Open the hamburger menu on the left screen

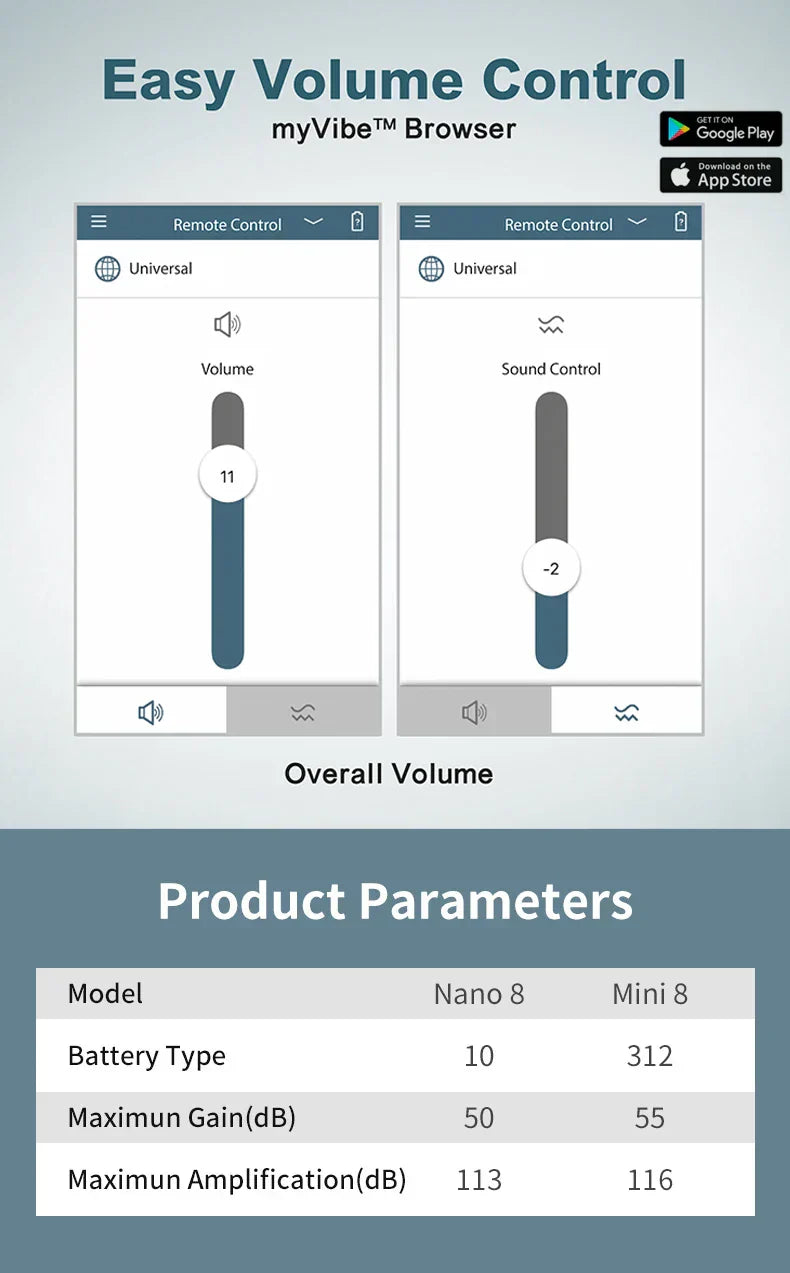coord(99,223)
